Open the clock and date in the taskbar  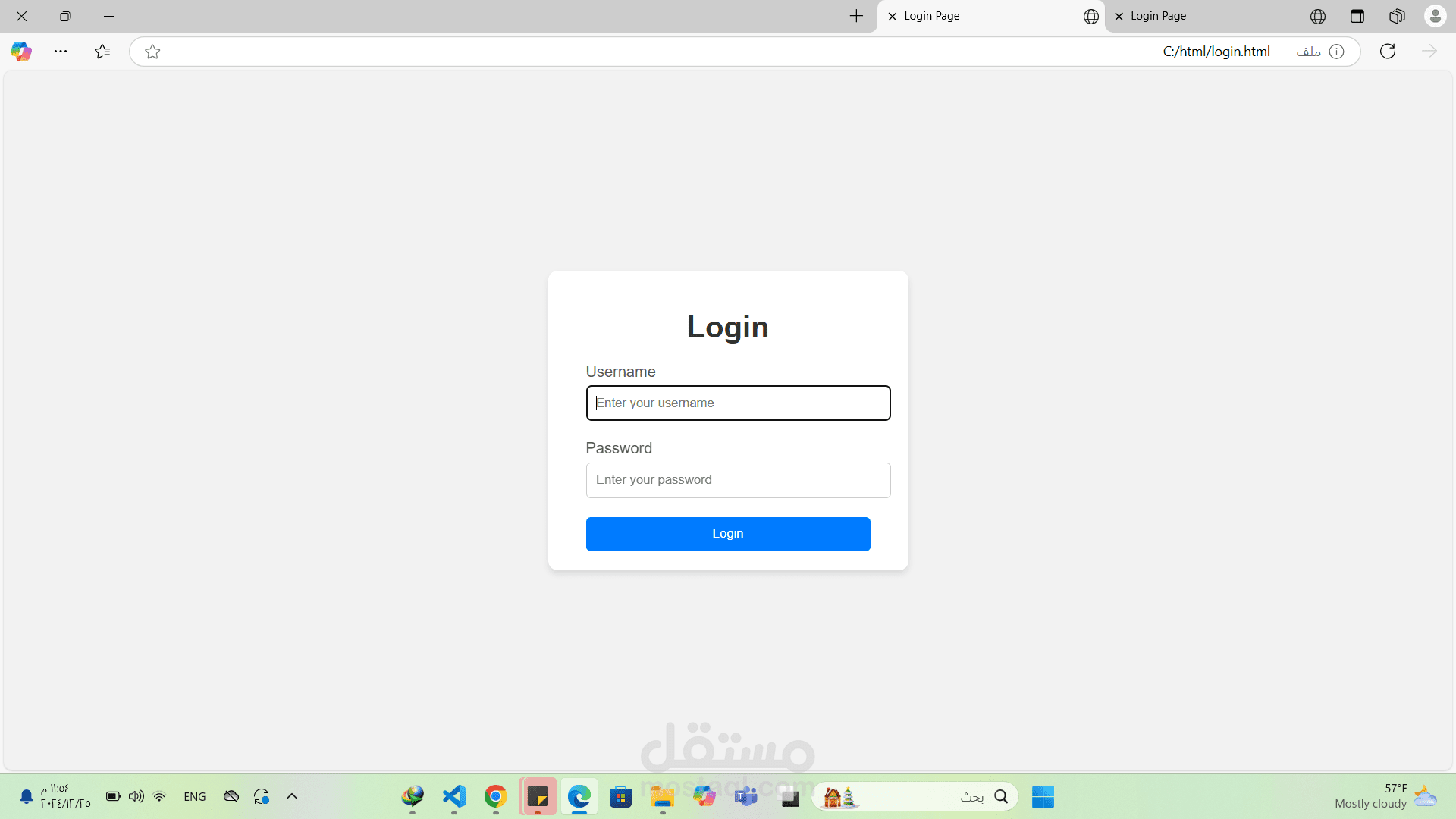point(65,796)
